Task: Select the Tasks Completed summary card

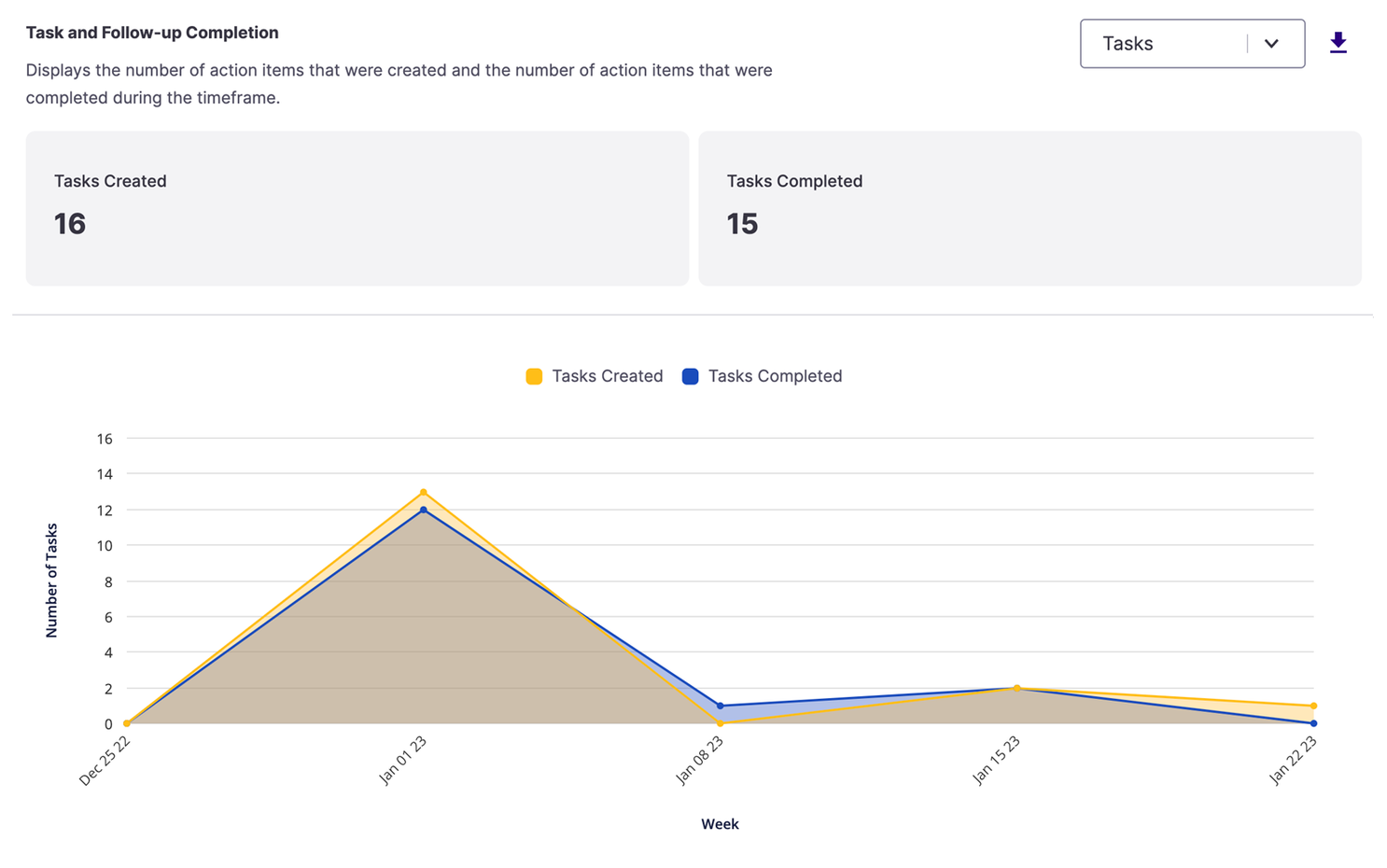Action: [1030, 208]
